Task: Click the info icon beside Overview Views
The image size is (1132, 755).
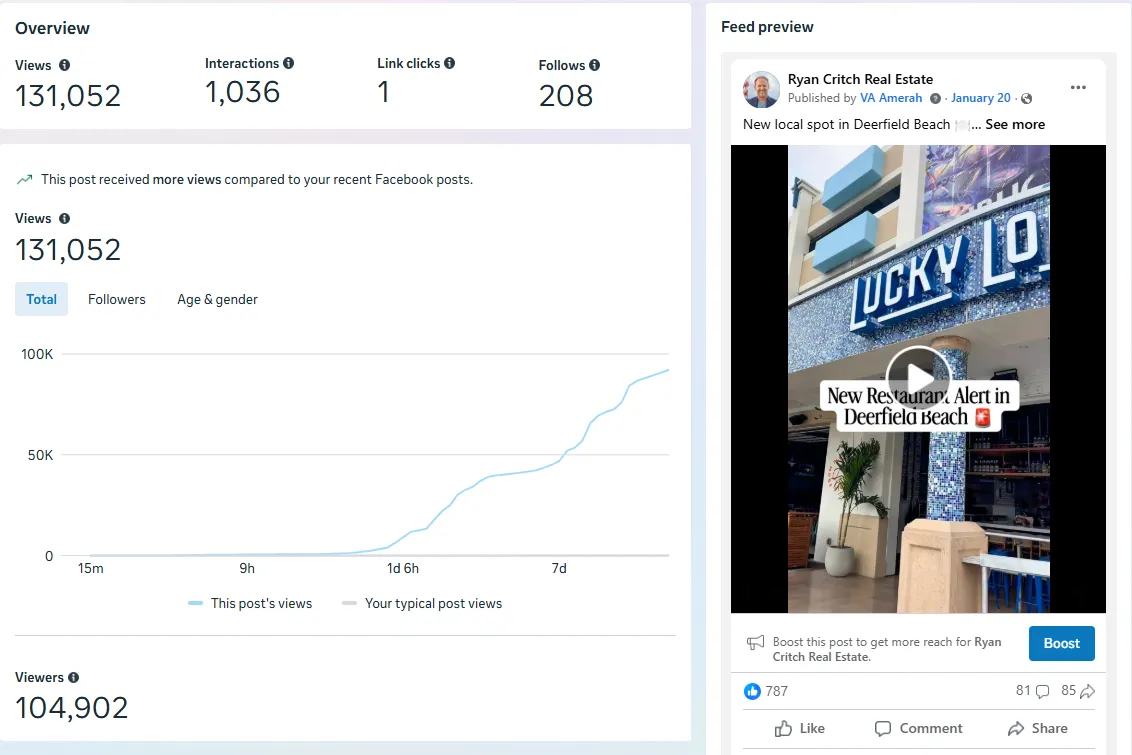Action: click(x=65, y=65)
